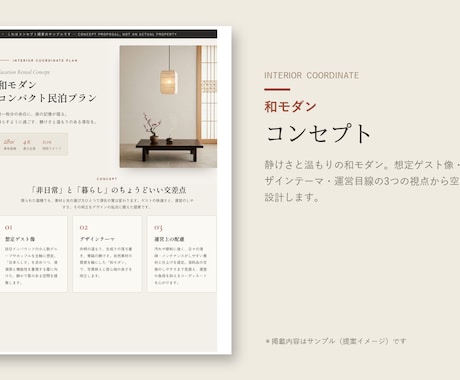Viewport: 460px width, 380px height.
Task: Click the stats box showing 28㎡
Action: [x=34, y=144]
